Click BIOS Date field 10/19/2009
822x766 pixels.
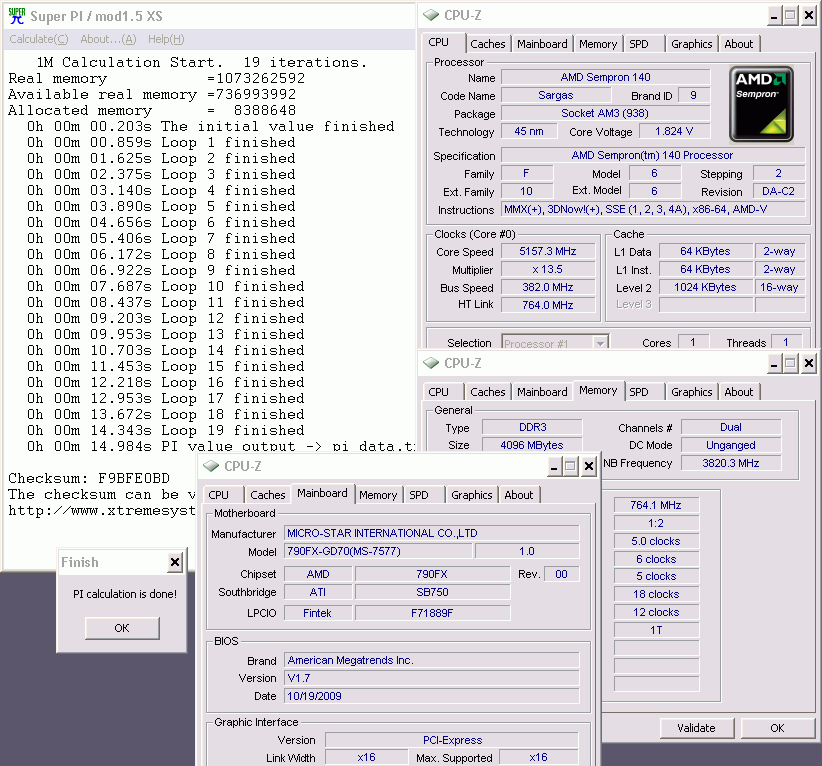pyautogui.click(x=432, y=696)
